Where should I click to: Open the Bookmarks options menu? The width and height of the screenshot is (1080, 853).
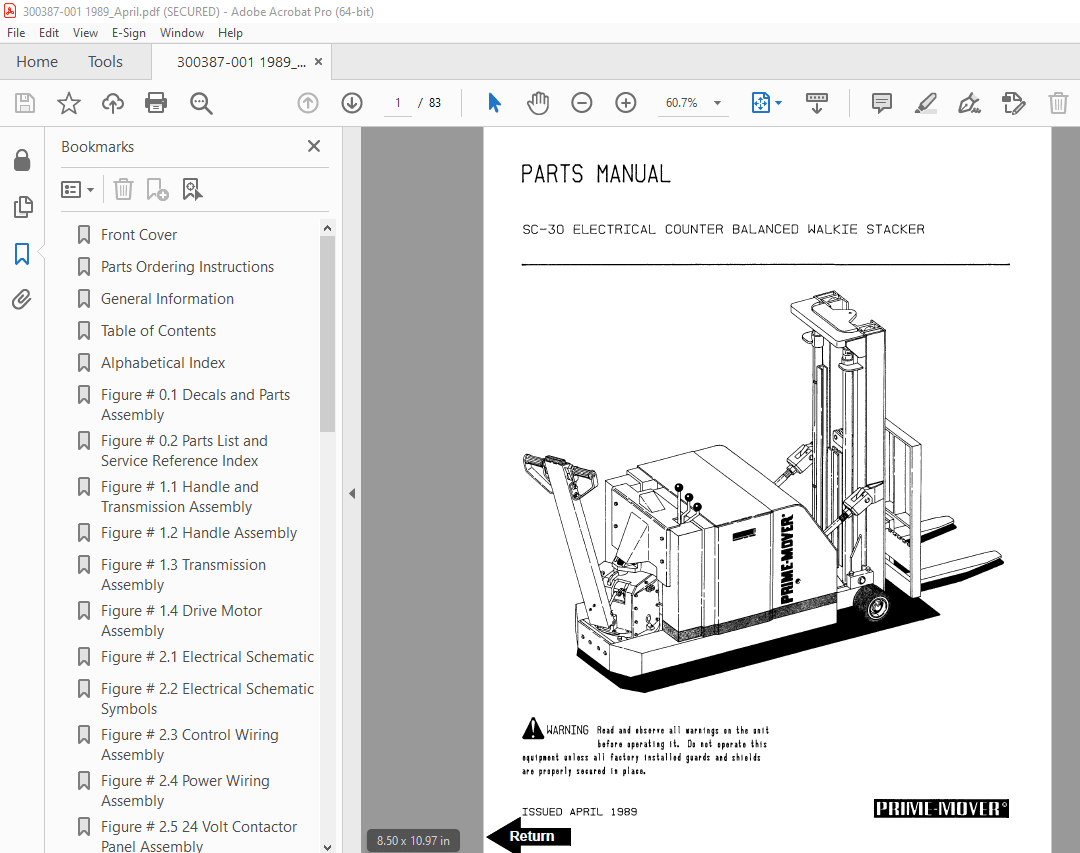click(77, 188)
